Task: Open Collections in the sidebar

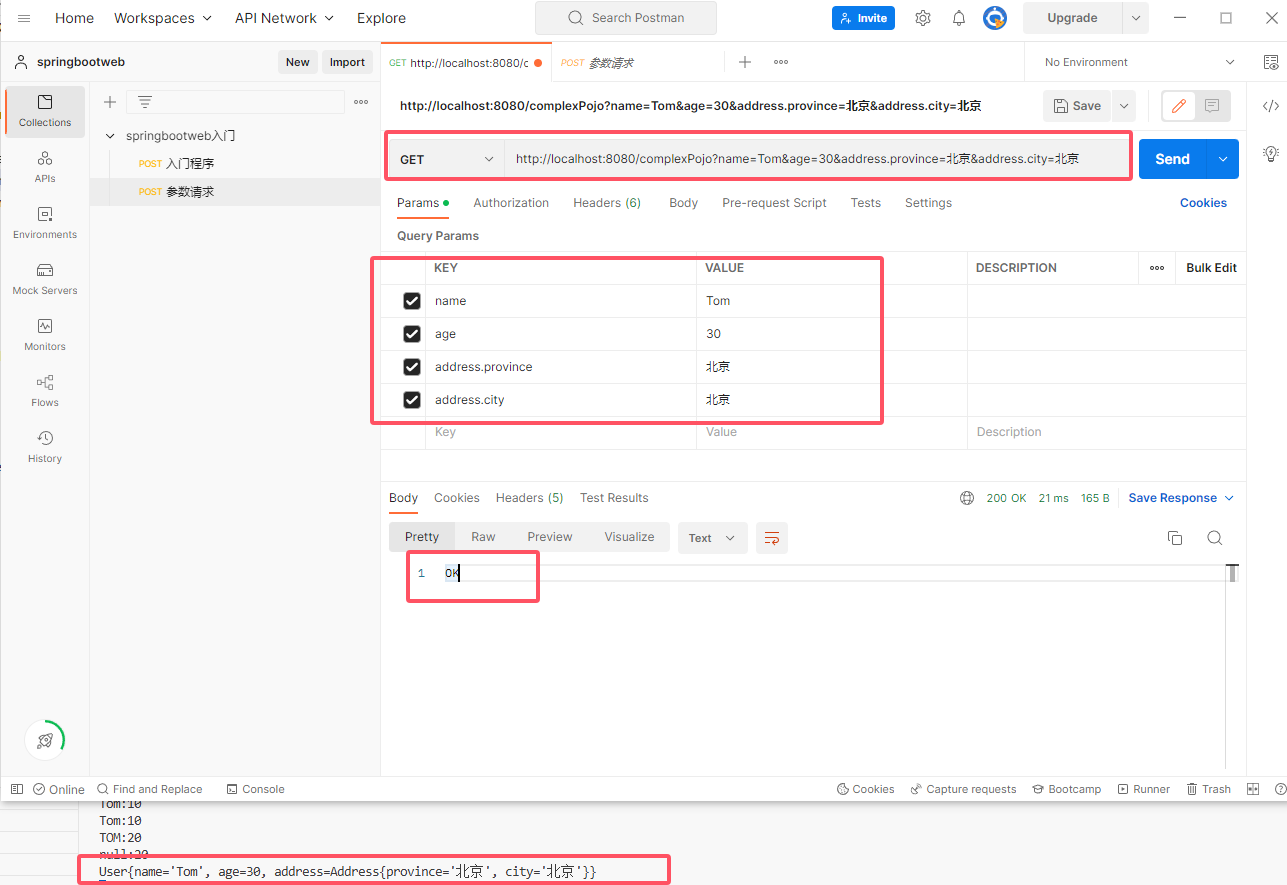Action: coord(45,111)
